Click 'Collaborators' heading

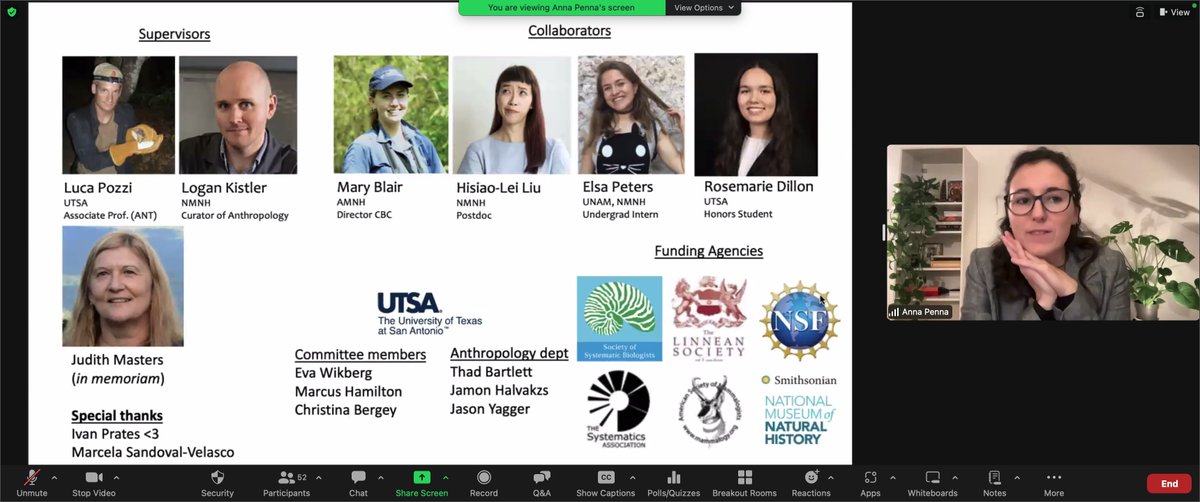click(x=569, y=31)
